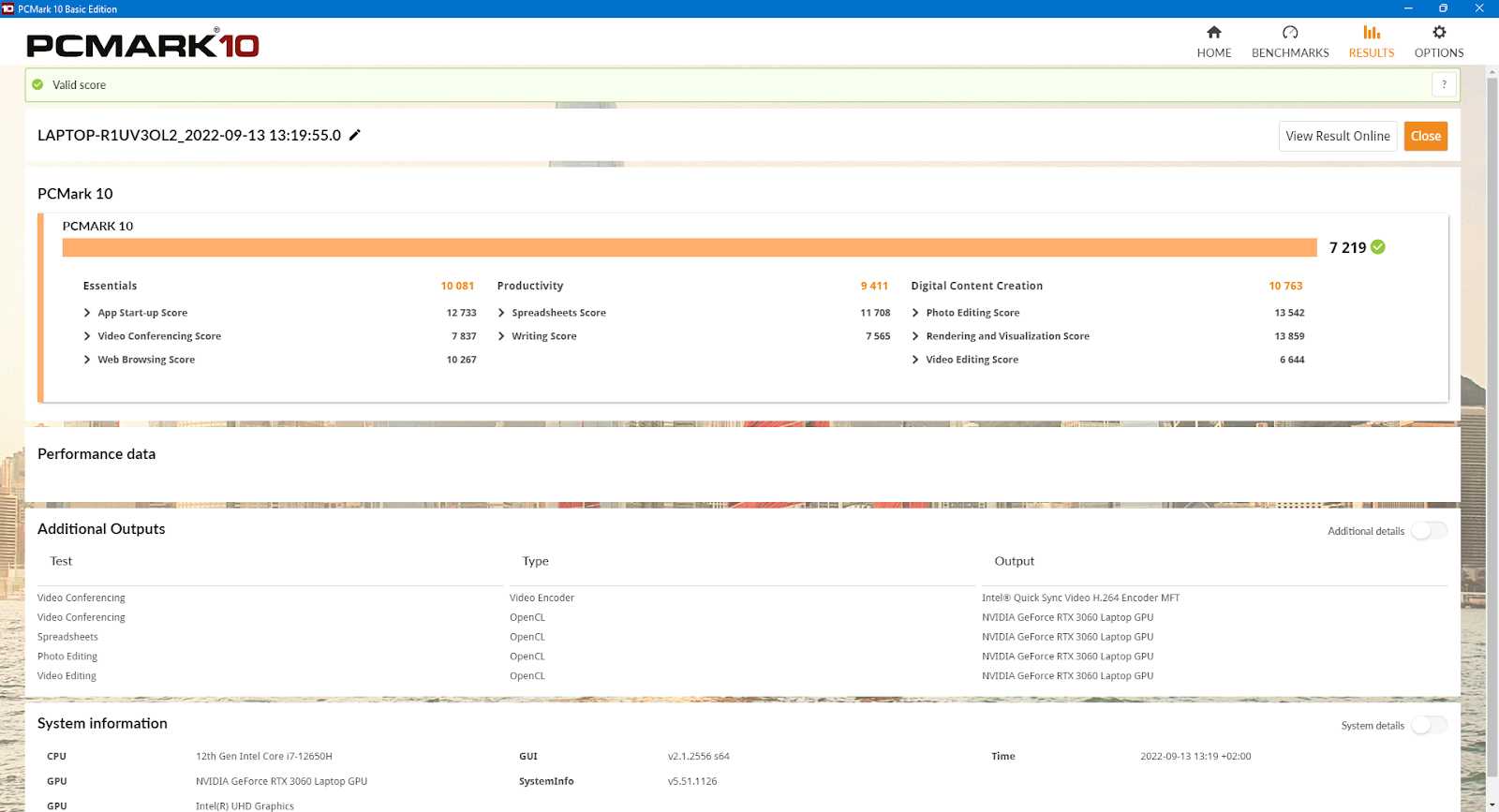Click the Type column header
The height and width of the screenshot is (812, 1499).
pos(536,561)
